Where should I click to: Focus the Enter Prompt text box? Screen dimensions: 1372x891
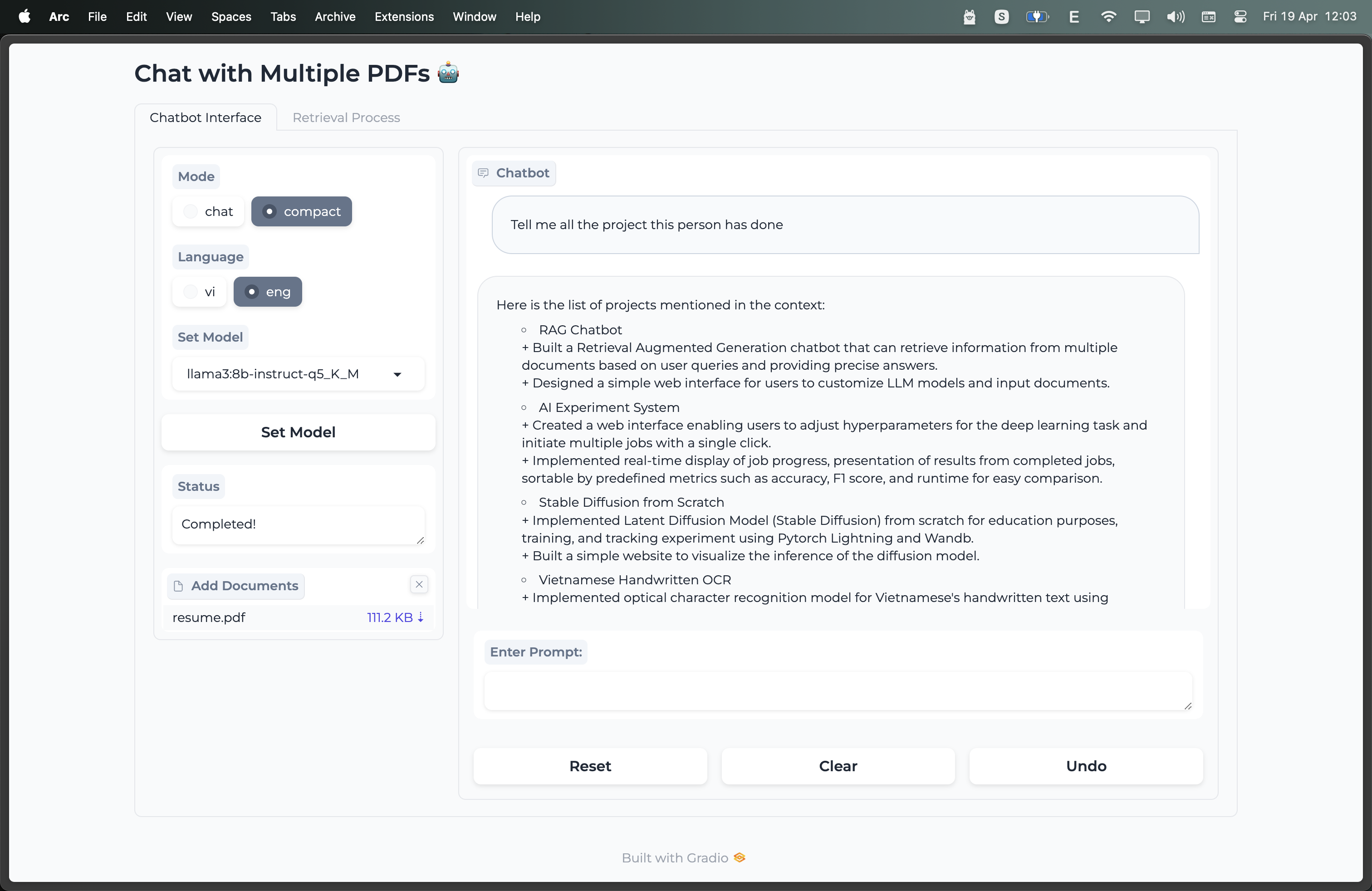pyautogui.click(x=837, y=690)
